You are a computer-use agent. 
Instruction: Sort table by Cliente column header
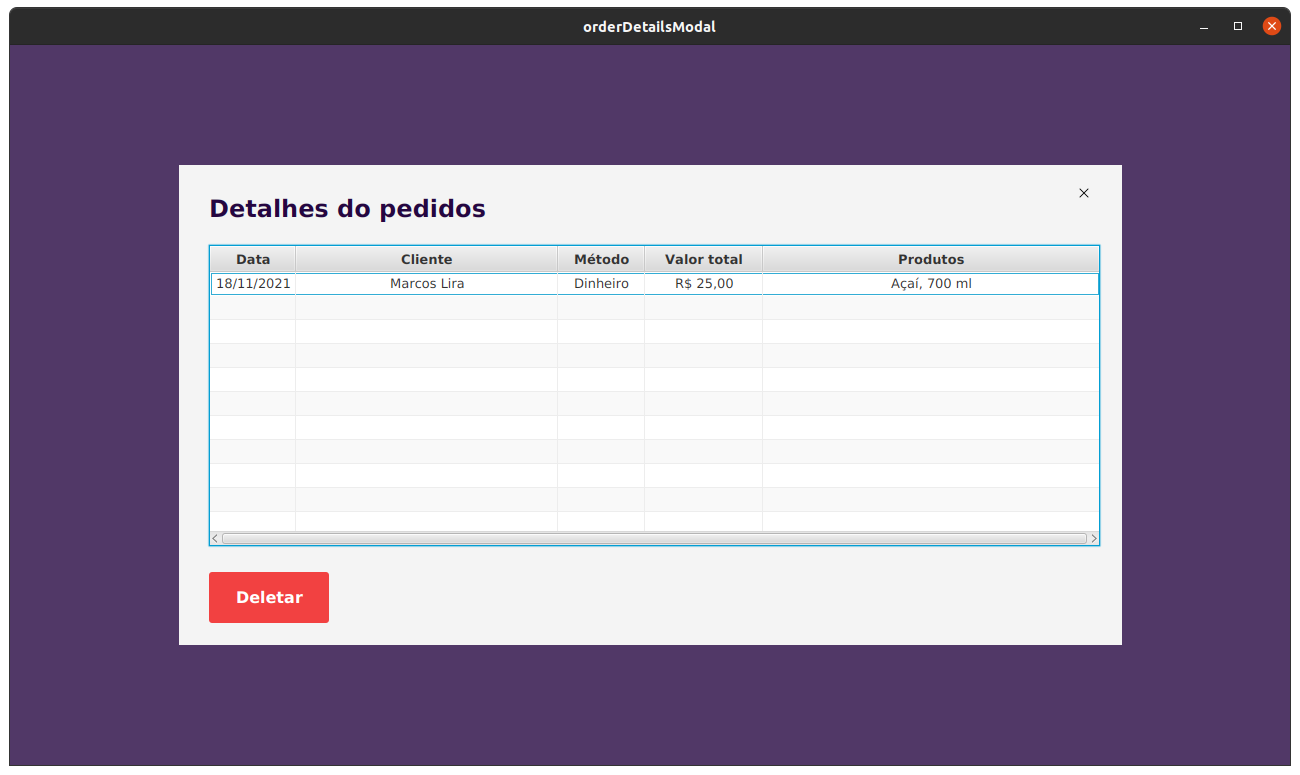click(427, 259)
